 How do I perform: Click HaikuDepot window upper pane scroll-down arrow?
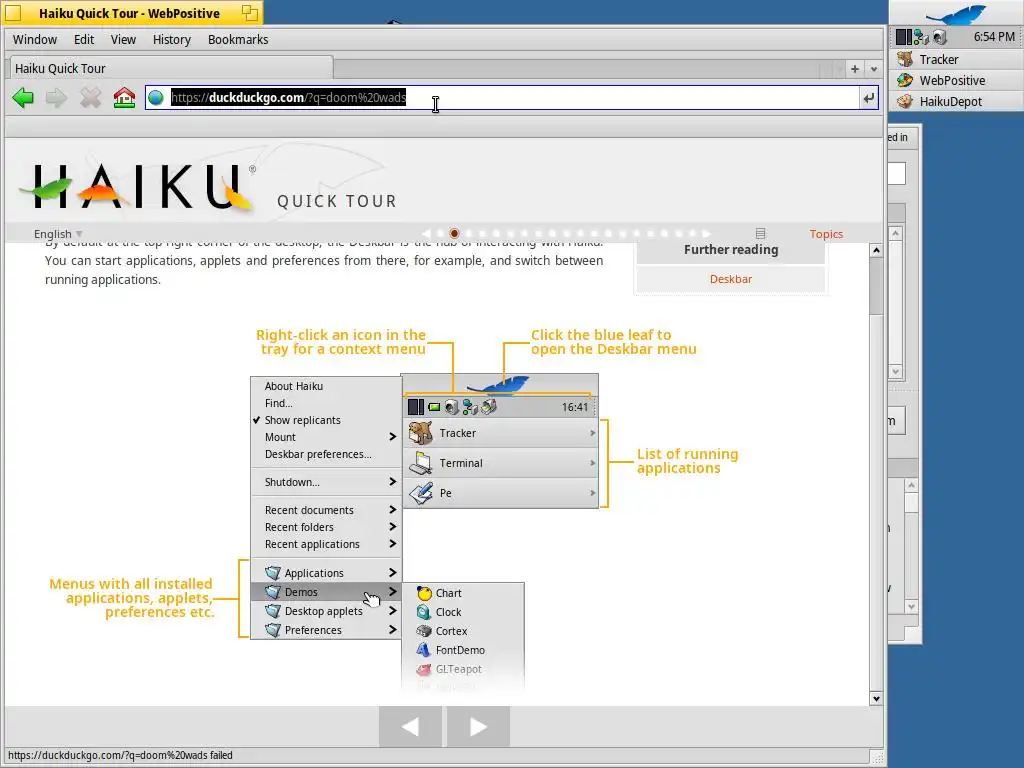pos(896,371)
